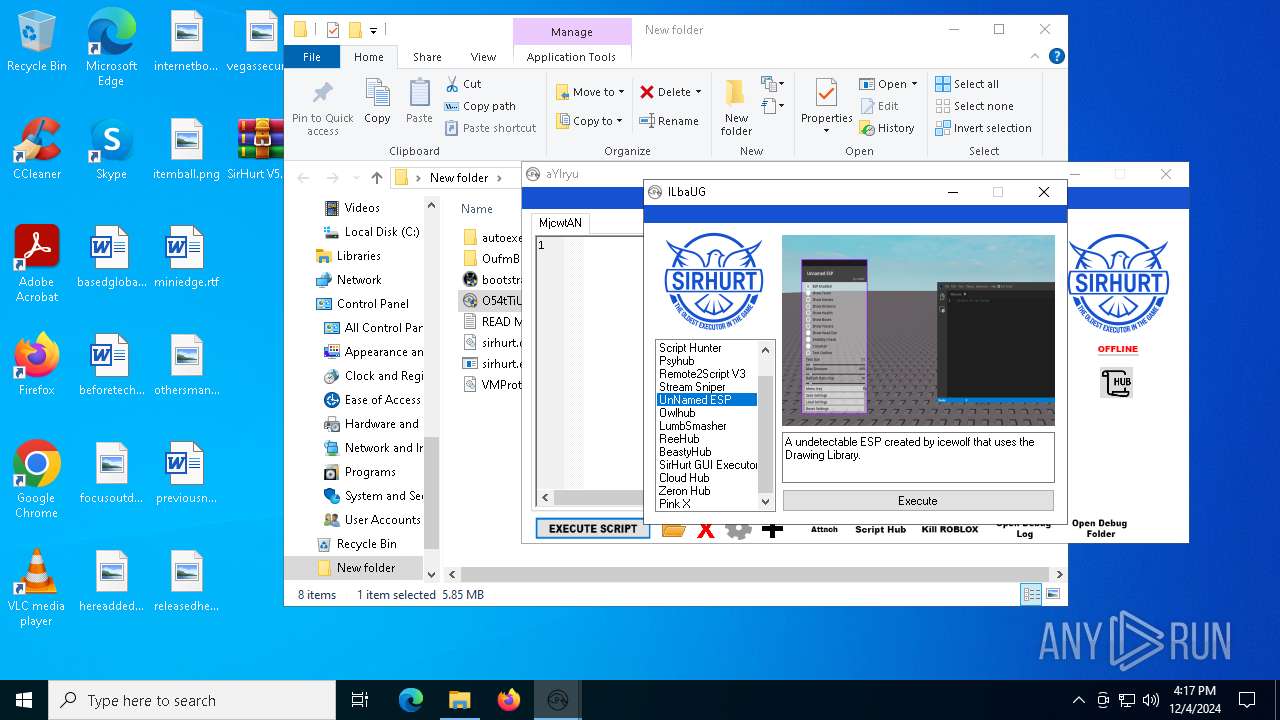Click the Explorer help question mark icon
The image size is (1280, 720).
click(x=1057, y=57)
